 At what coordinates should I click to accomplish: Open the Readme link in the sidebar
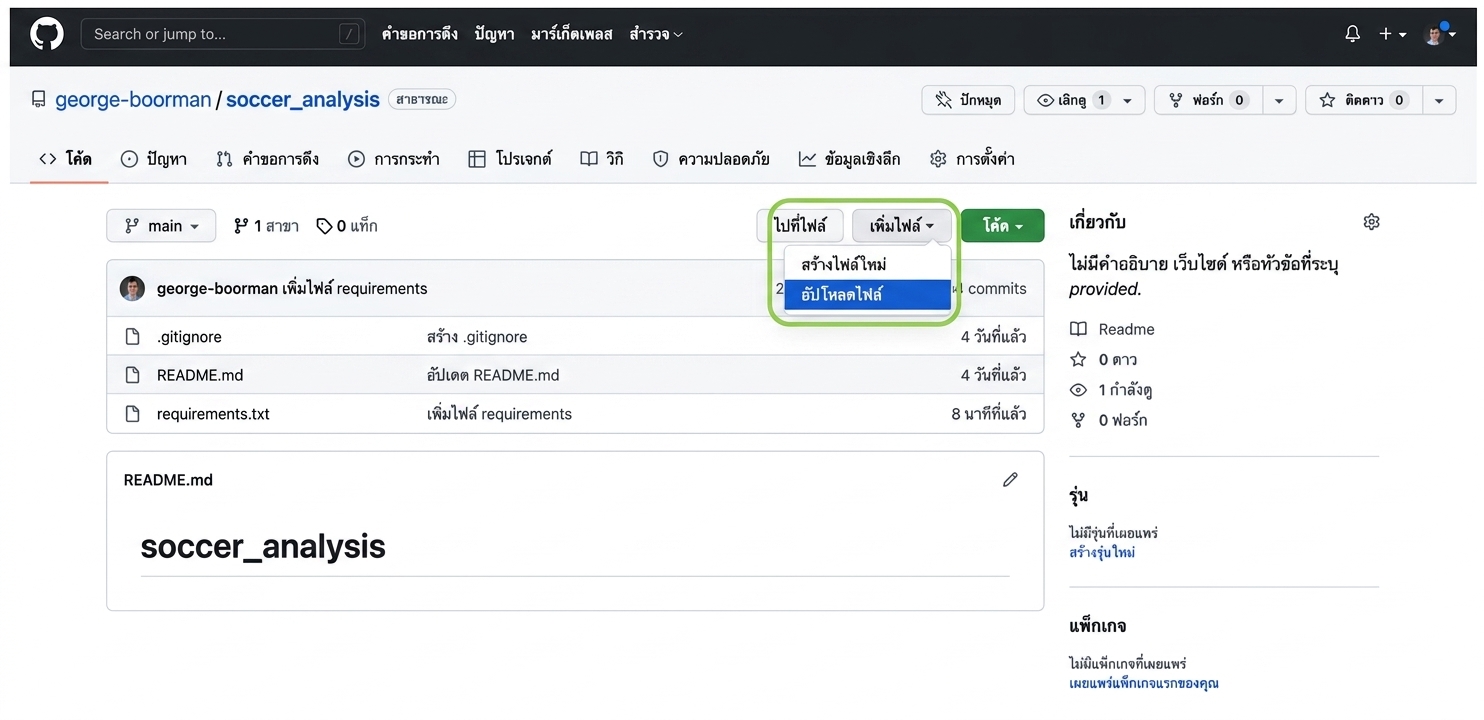[1113, 329]
